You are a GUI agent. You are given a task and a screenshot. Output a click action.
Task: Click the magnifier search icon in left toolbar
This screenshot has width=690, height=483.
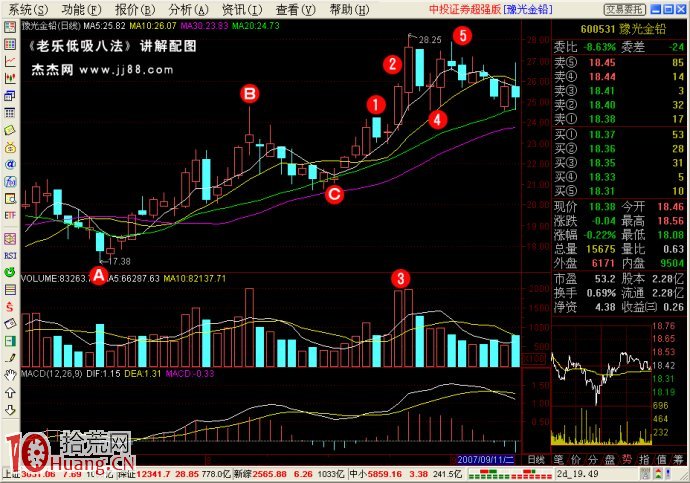point(10,198)
